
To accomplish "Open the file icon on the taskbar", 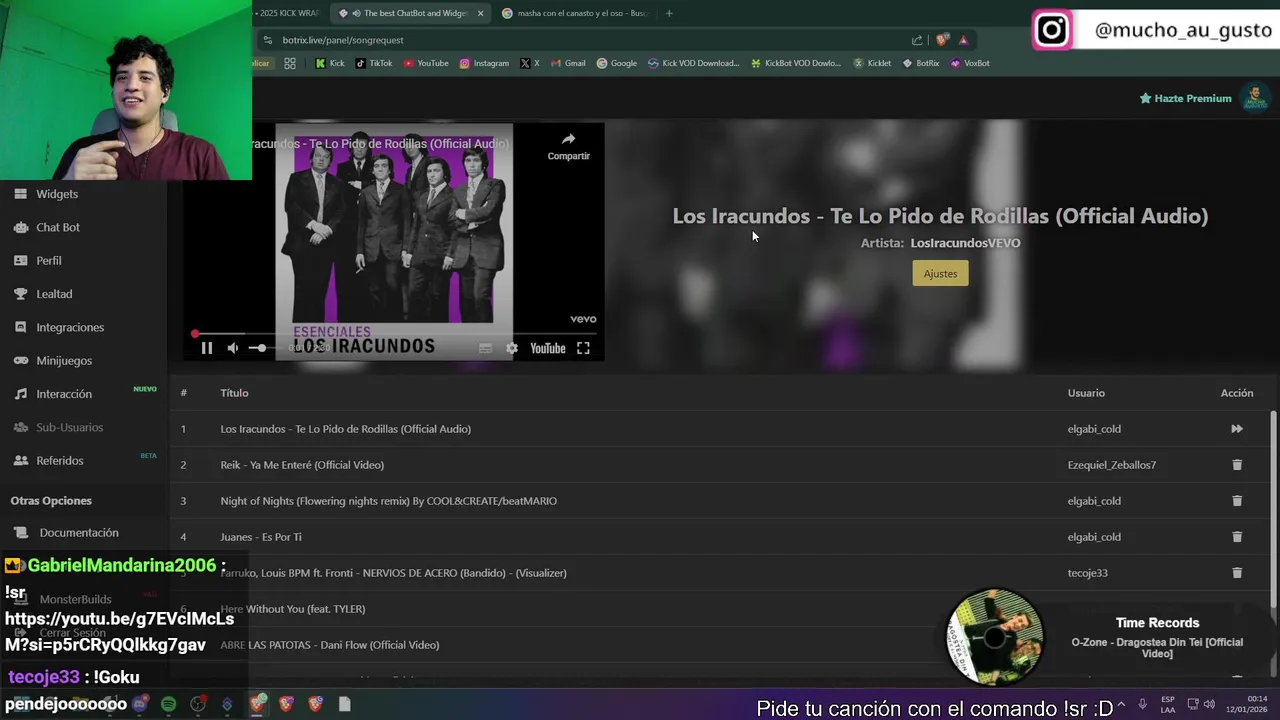I will coord(344,704).
